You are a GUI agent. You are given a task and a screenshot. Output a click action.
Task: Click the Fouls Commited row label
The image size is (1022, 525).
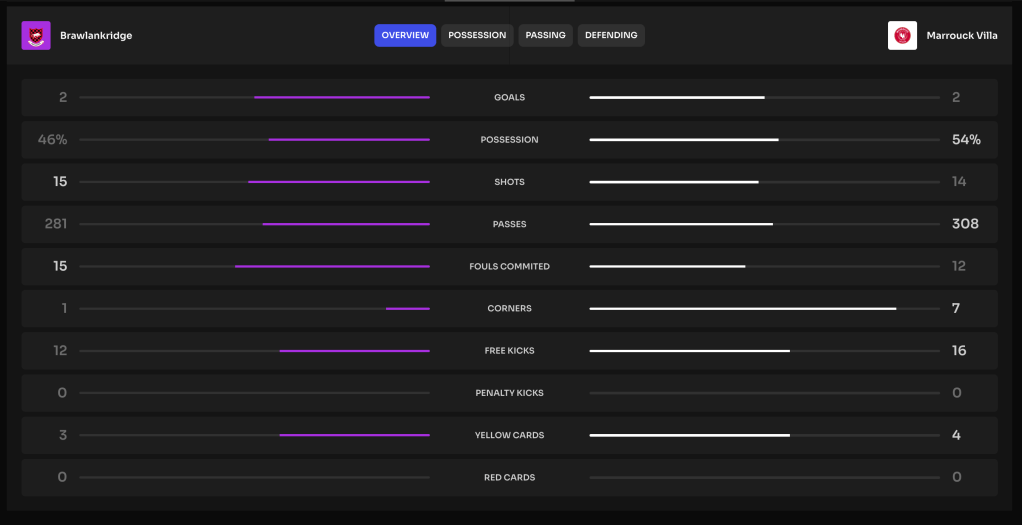tap(509, 267)
